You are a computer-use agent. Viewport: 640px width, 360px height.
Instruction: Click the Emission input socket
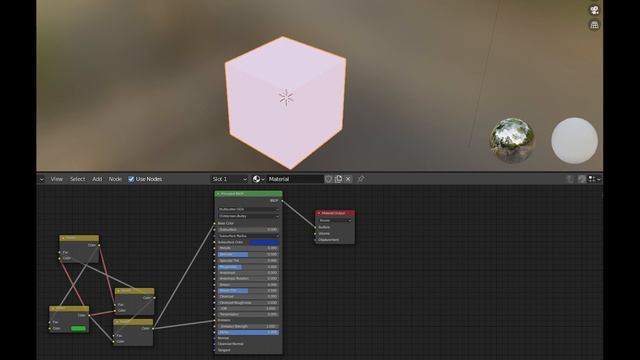point(215,320)
